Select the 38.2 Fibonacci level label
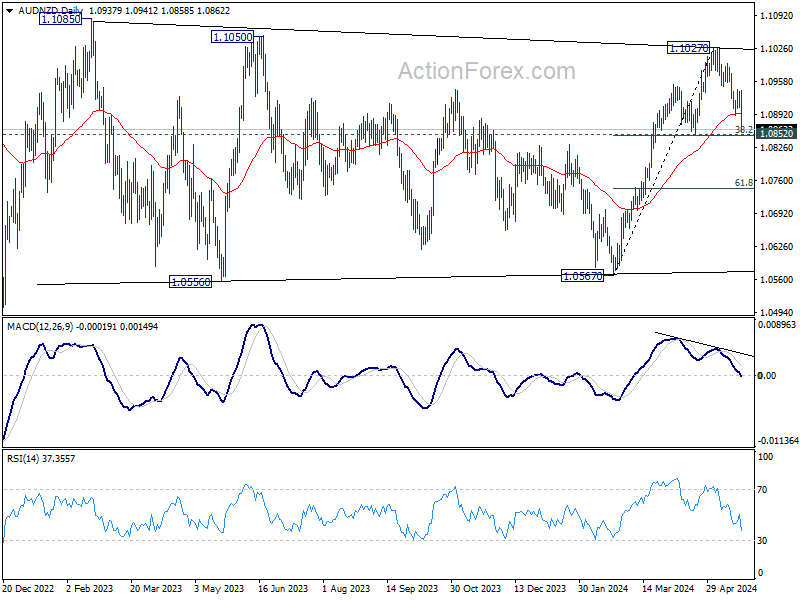 pos(743,130)
